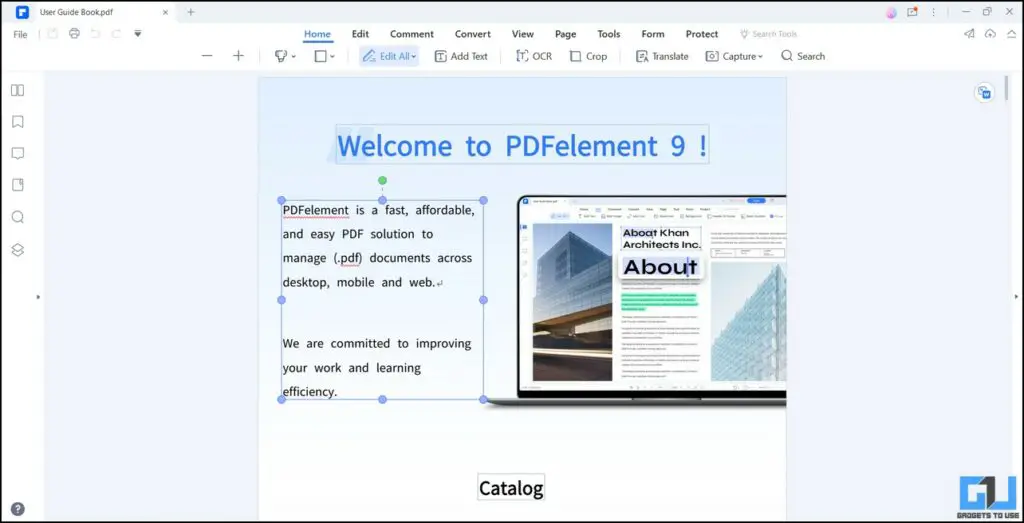Select the Crop tool
Viewport: 1024px width, 523px height.
588,56
